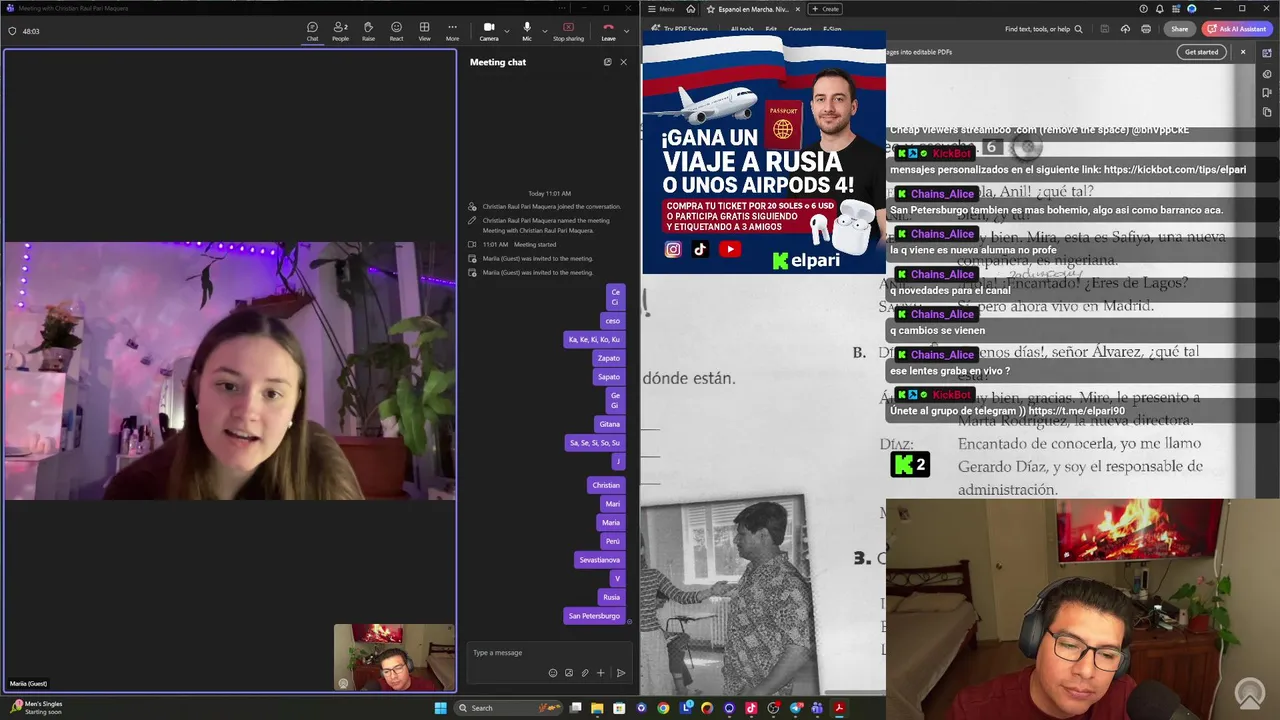Go to Acrobat Home

point(690,9)
